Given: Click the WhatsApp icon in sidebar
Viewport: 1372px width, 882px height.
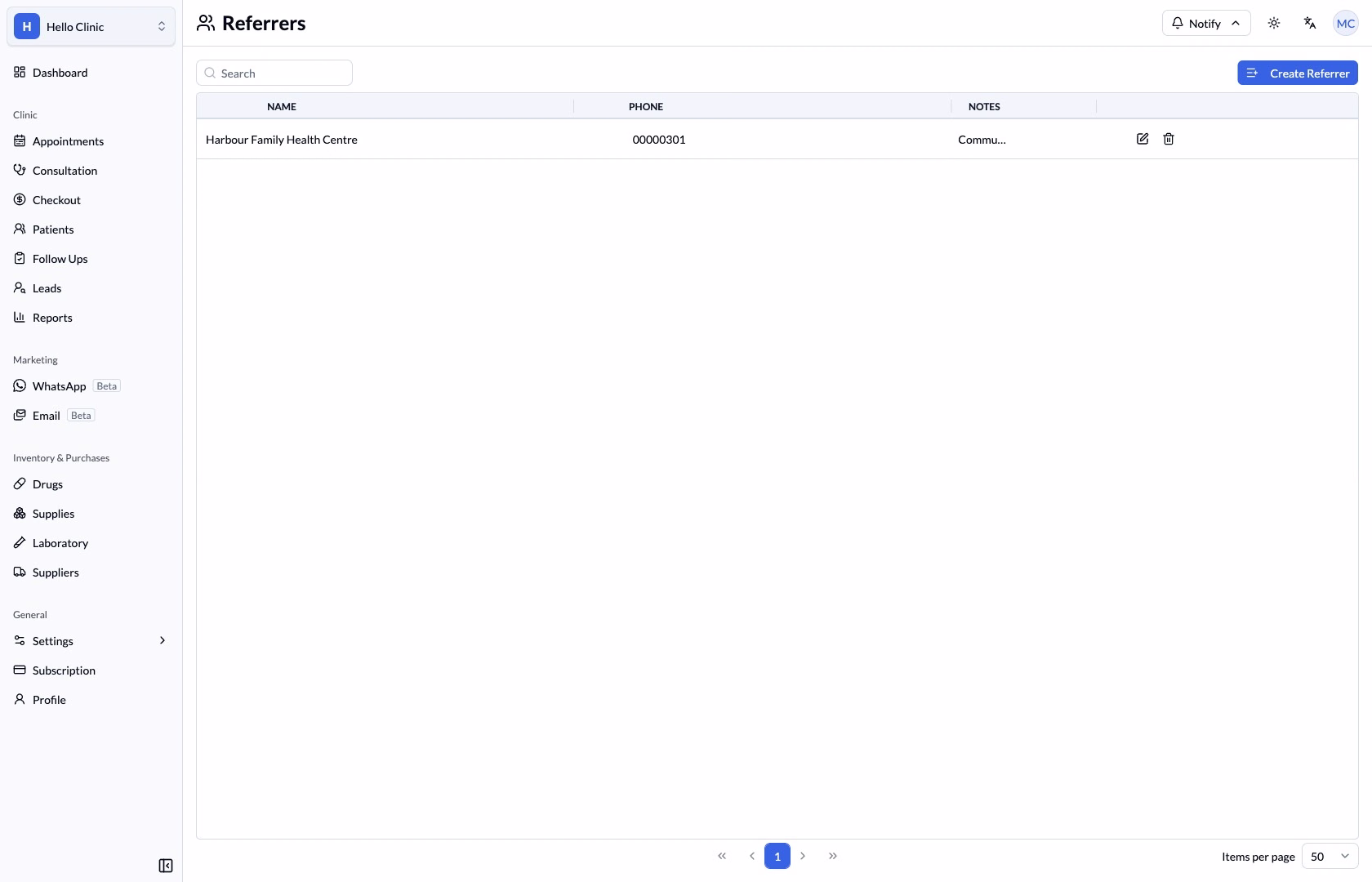Looking at the screenshot, I should tap(20, 385).
